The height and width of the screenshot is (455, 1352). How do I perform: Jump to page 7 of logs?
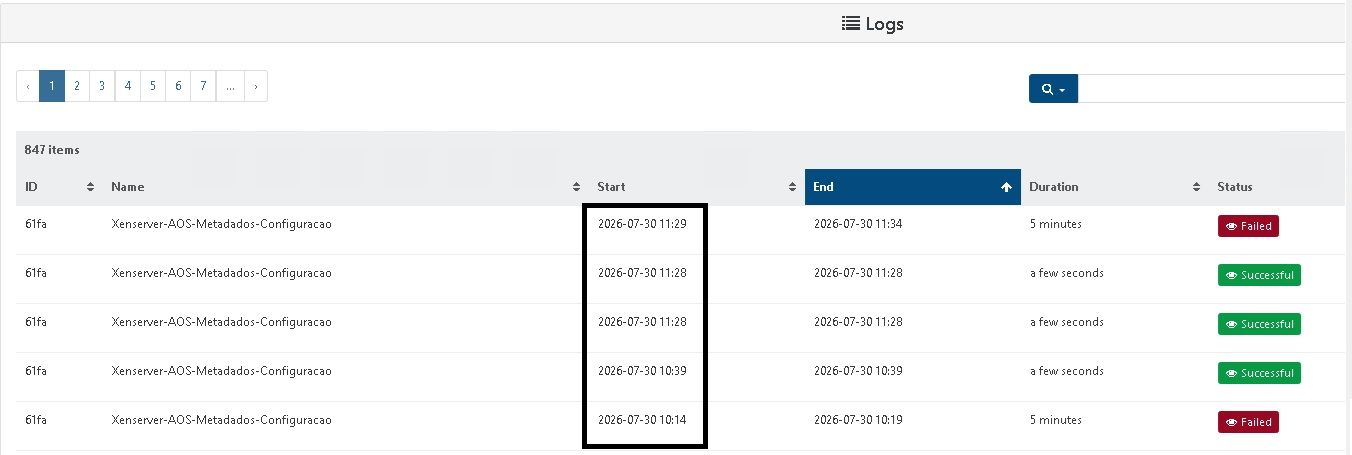[203, 86]
